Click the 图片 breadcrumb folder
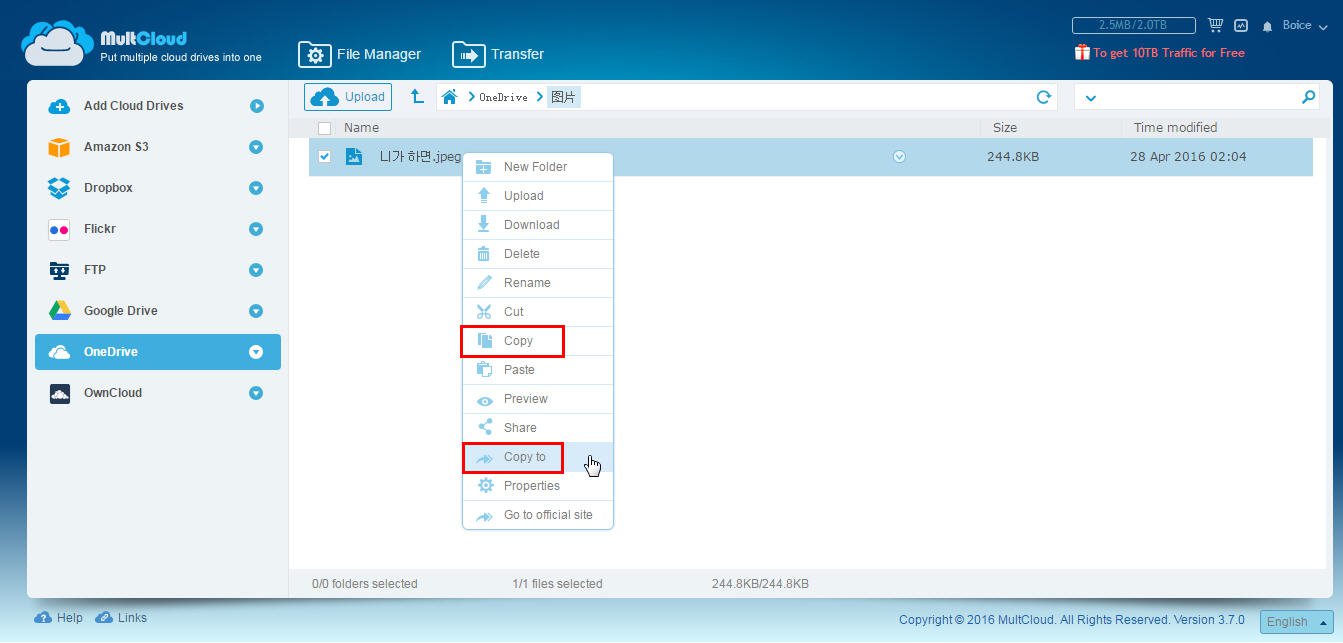This screenshot has height=643, width=1343. tap(563, 97)
